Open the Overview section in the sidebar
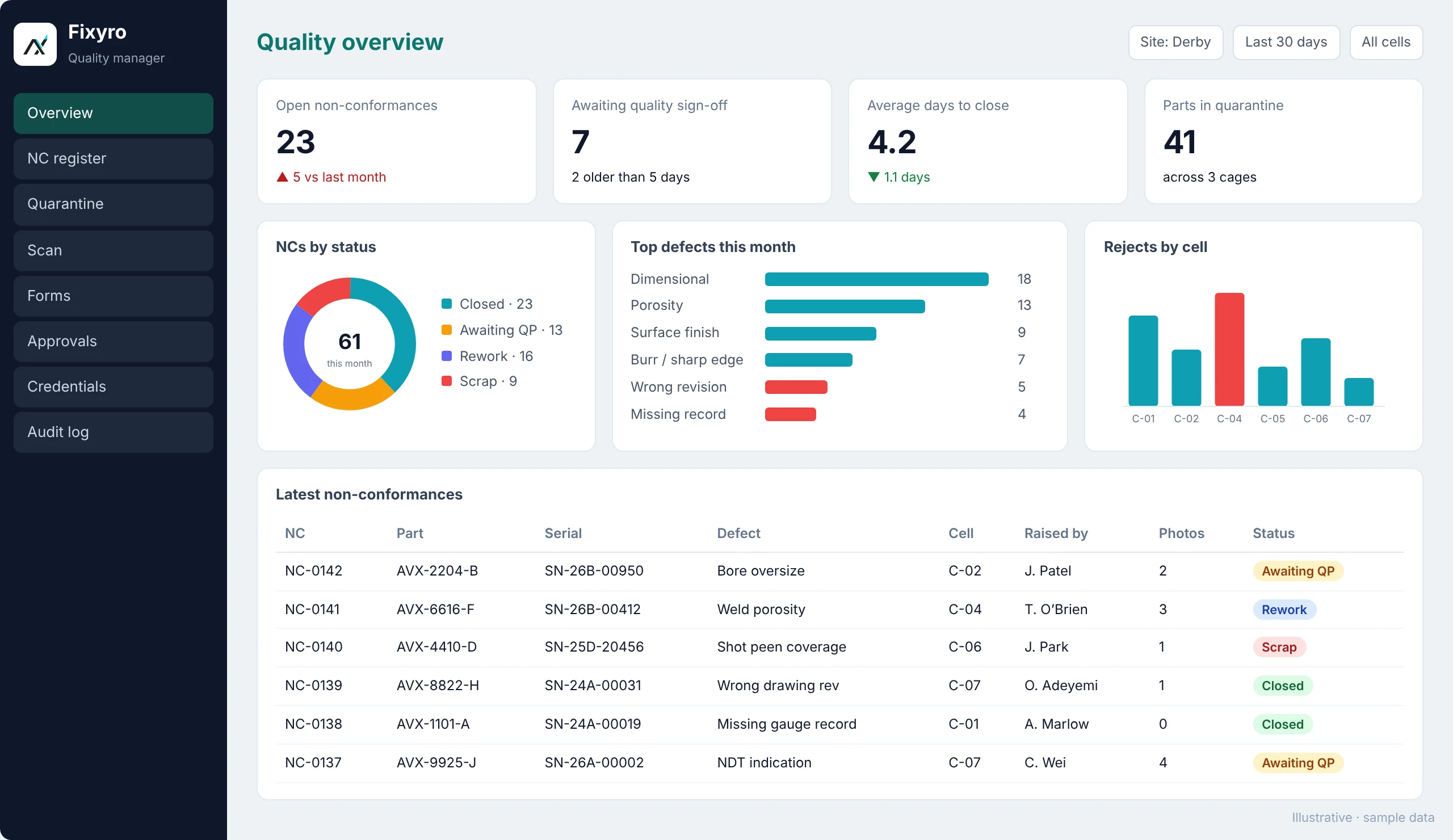The height and width of the screenshot is (840, 1453). click(114, 113)
